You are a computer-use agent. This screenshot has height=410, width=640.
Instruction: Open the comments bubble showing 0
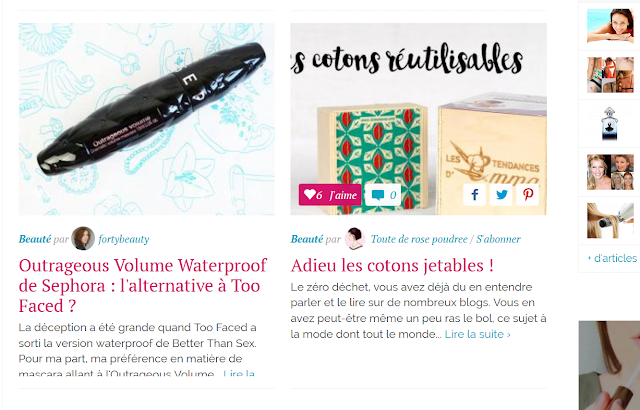click(383, 195)
